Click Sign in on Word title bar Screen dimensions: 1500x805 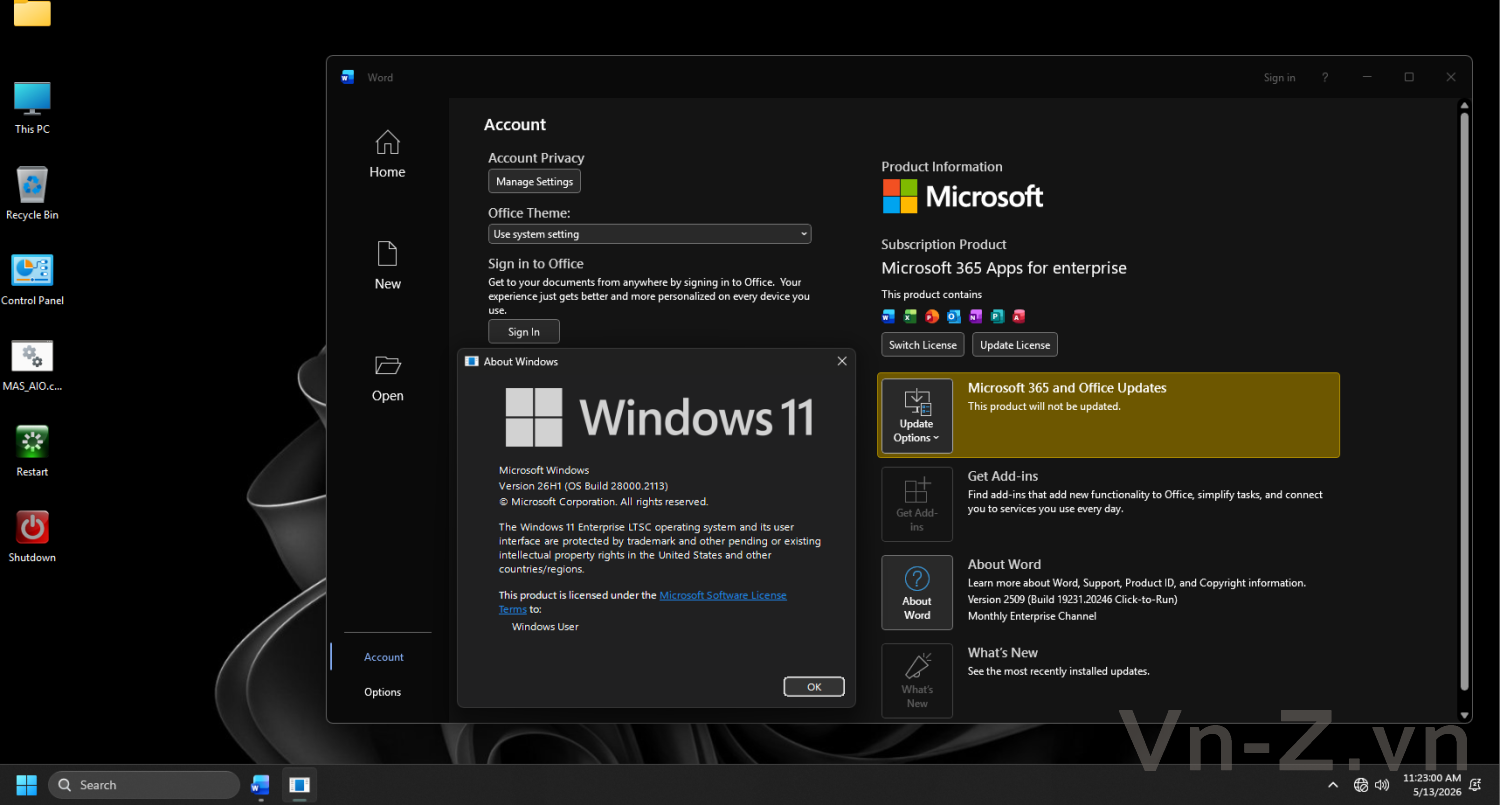pyautogui.click(x=1279, y=77)
